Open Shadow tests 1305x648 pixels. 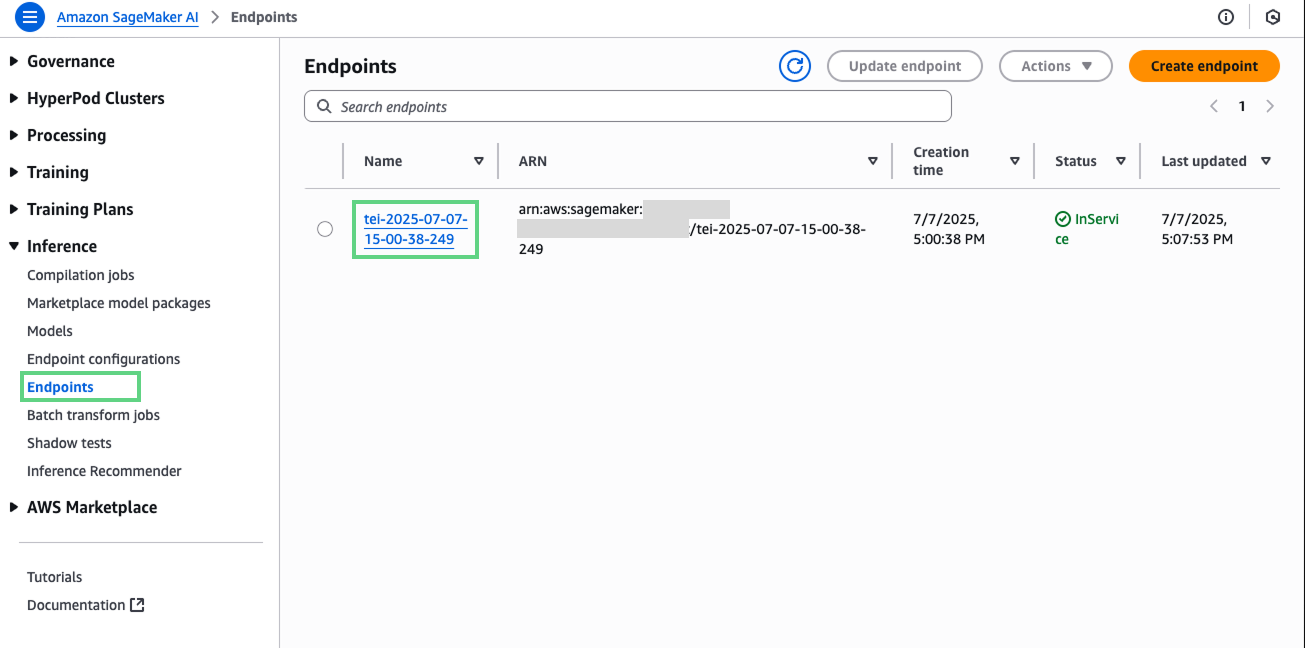point(70,443)
